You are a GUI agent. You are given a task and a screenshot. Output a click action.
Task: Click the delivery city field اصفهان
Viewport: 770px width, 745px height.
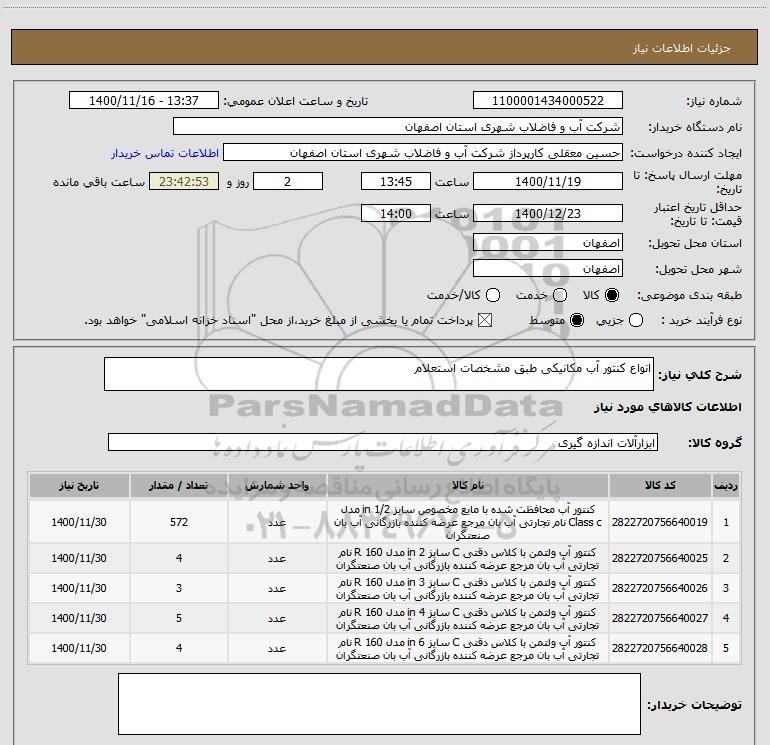tap(548, 269)
